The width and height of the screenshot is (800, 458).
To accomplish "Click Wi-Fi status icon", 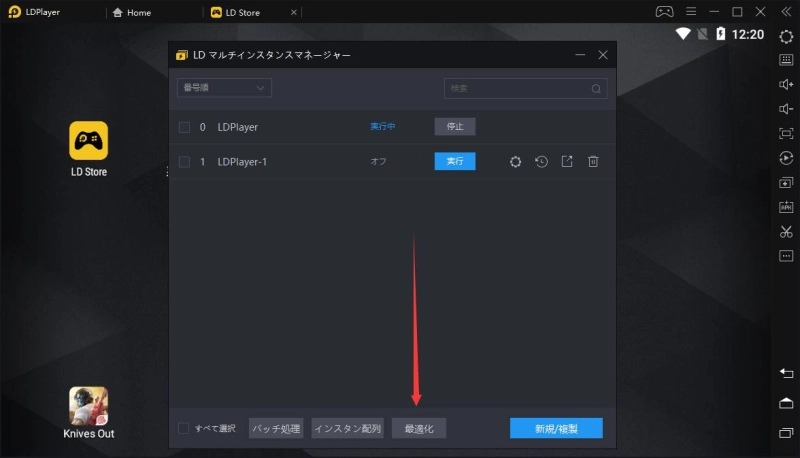I will (683, 34).
